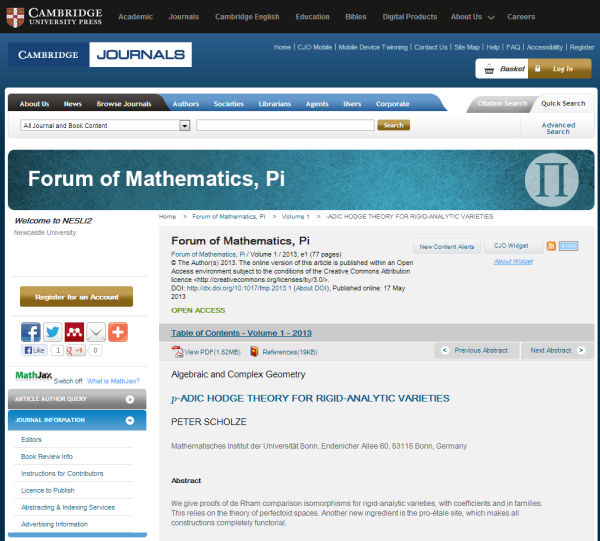Click the Facebook Like button
The width and height of the screenshot is (600, 541).
(x=34, y=351)
